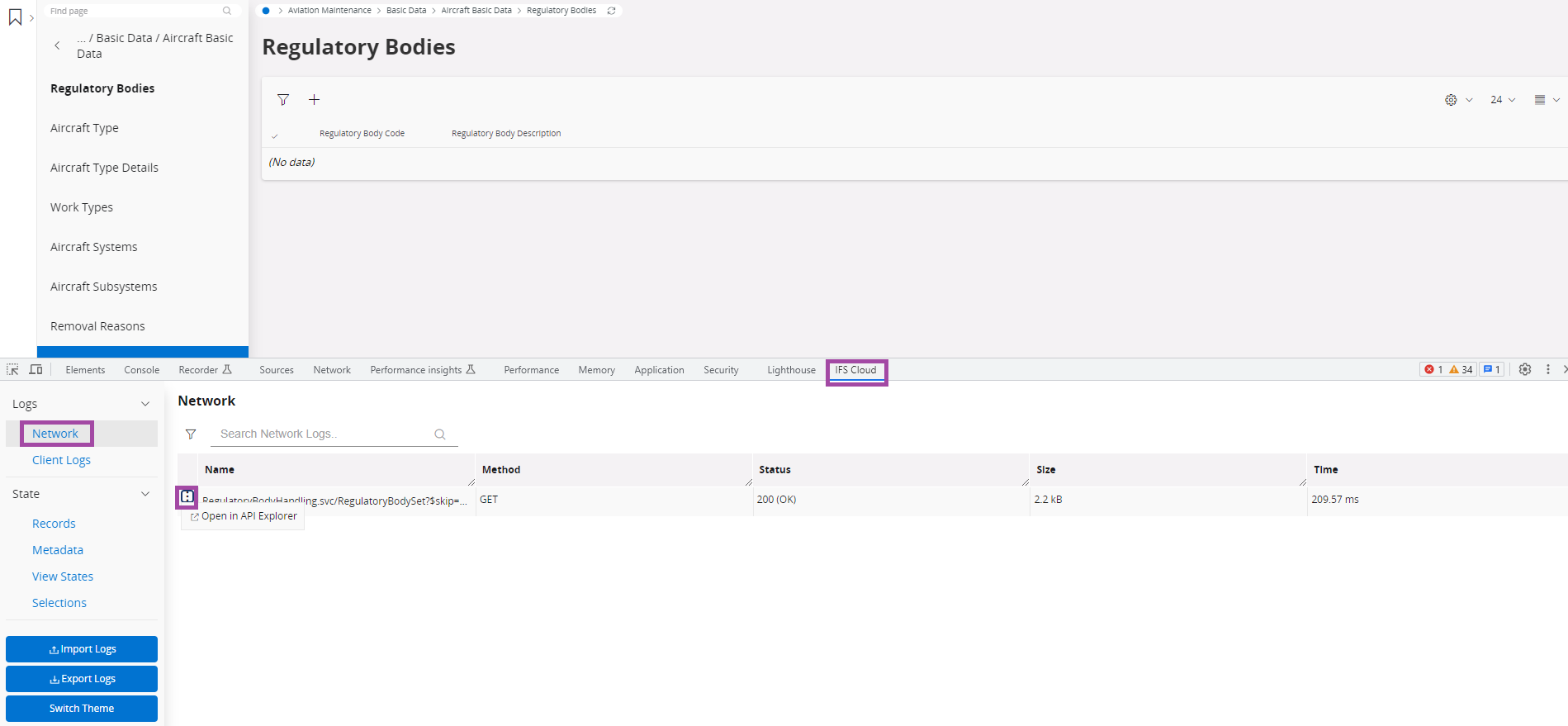
Task: Open the DevTools settings gear
Action: click(x=1525, y=369)
